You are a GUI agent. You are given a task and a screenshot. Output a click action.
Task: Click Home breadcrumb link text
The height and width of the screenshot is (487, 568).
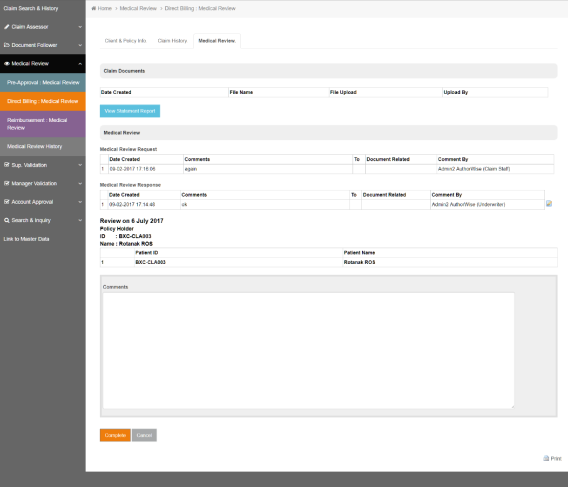pos(105,8)
